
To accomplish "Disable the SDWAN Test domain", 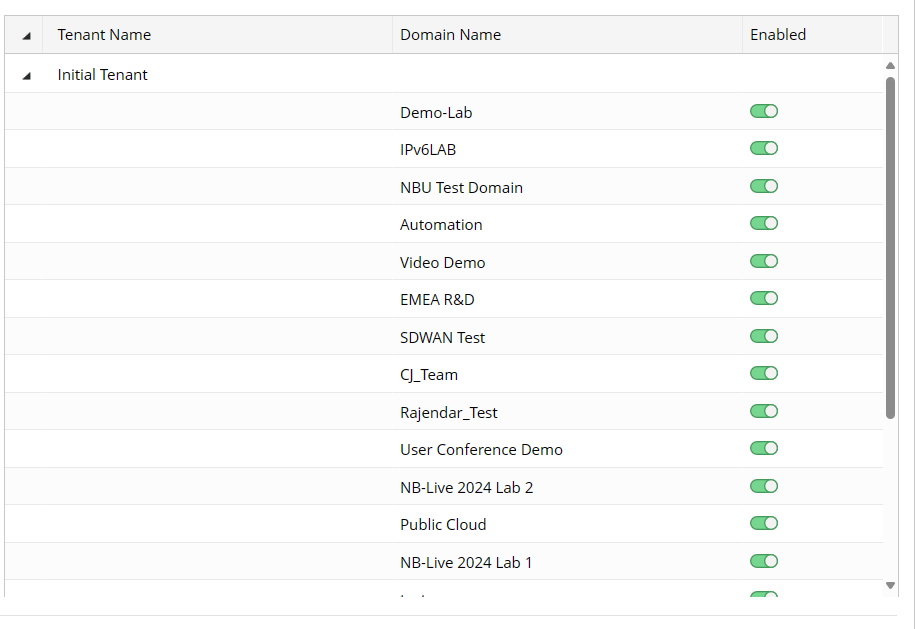I will (x=764, y=336).
